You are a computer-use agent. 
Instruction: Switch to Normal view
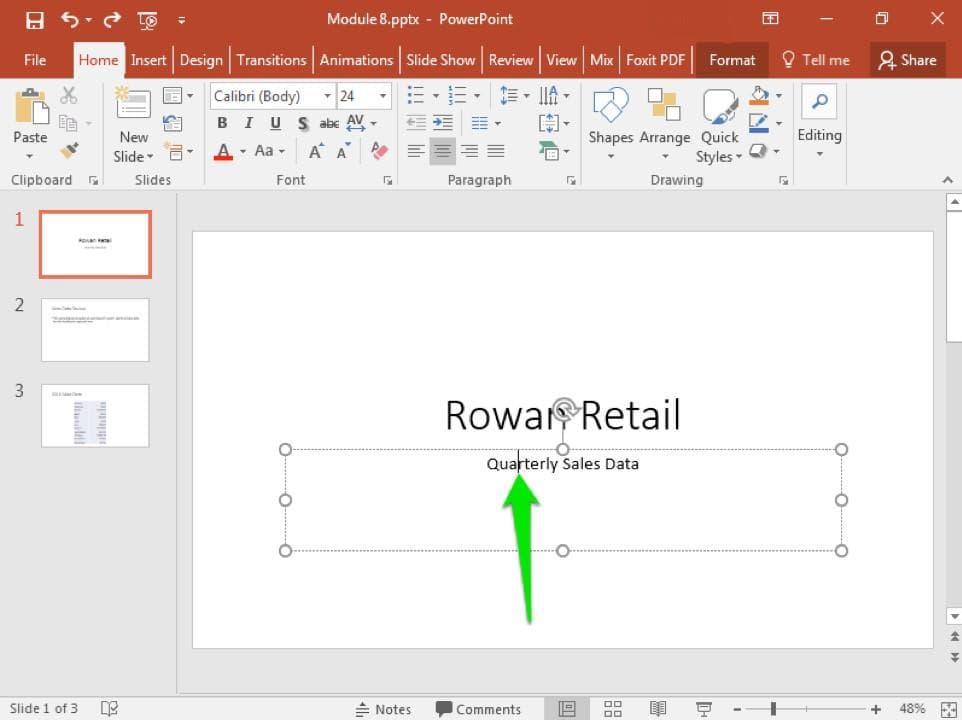567,709
